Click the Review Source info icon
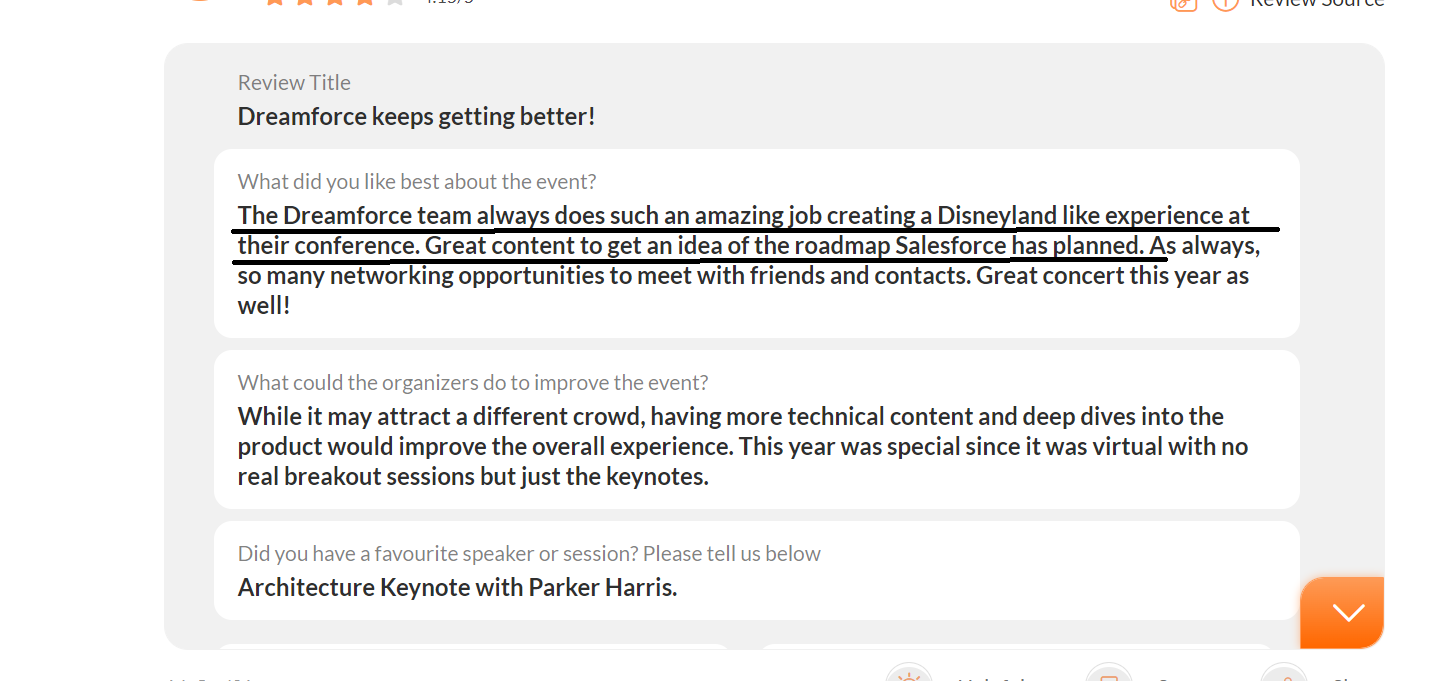Screen dimensions: 1434x681 click(1225, 3)
